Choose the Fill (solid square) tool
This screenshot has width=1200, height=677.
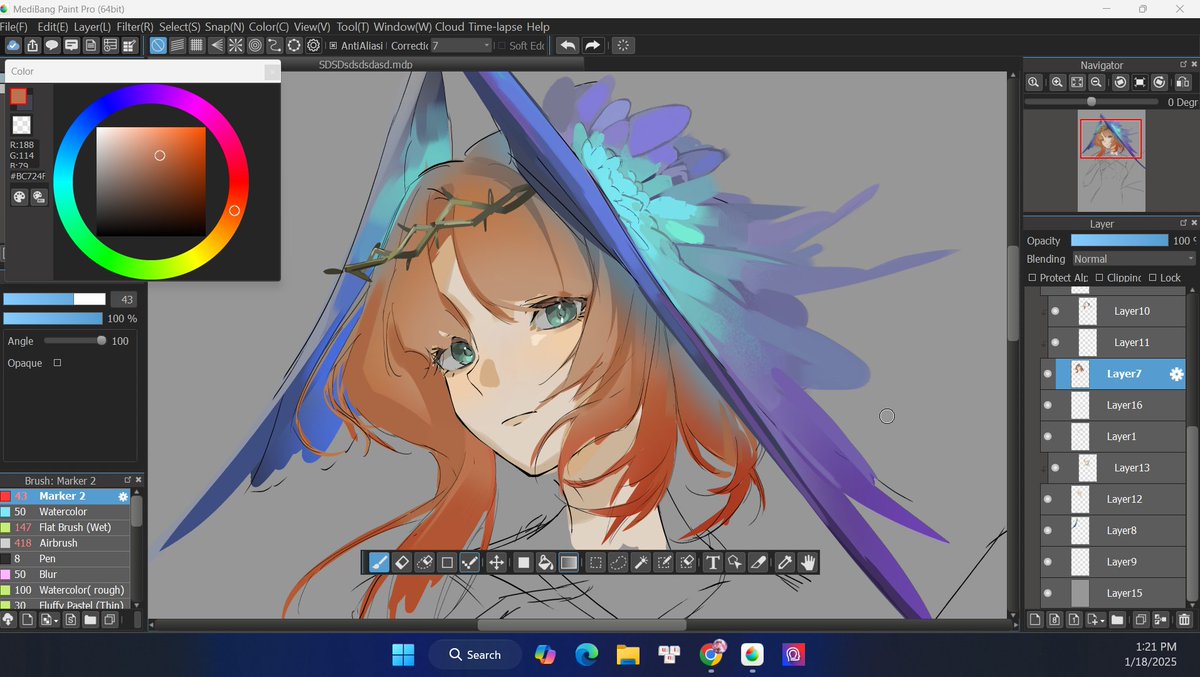click(523, 562)
